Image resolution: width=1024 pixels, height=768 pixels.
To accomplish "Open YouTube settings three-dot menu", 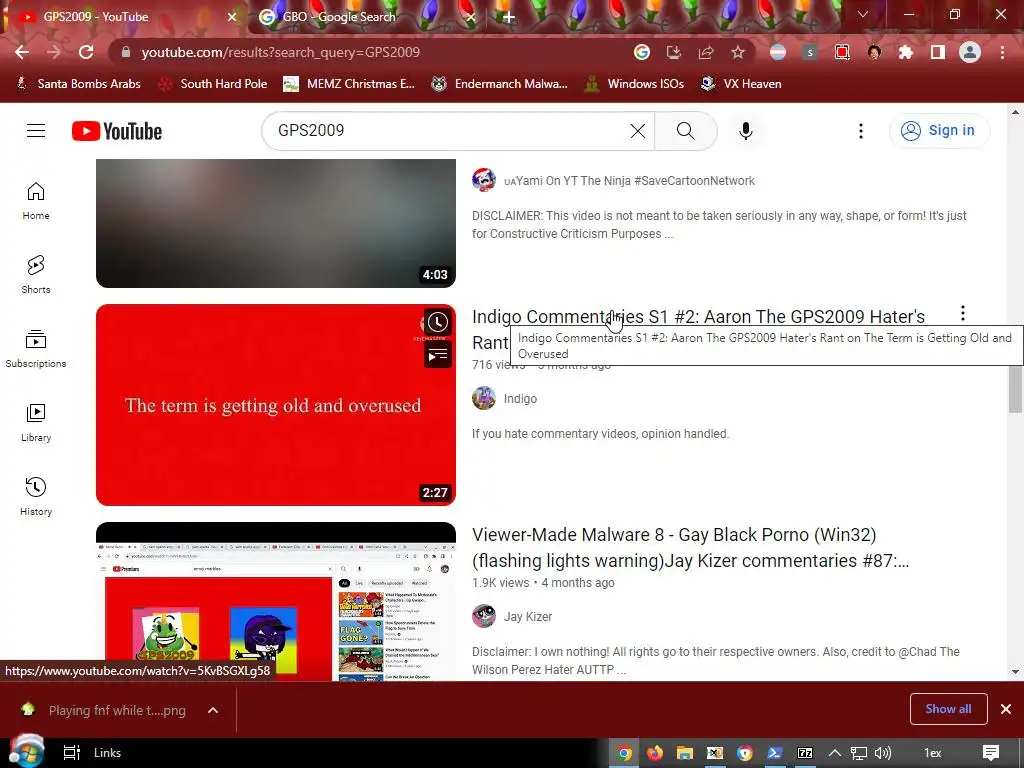I will point(861,131).
